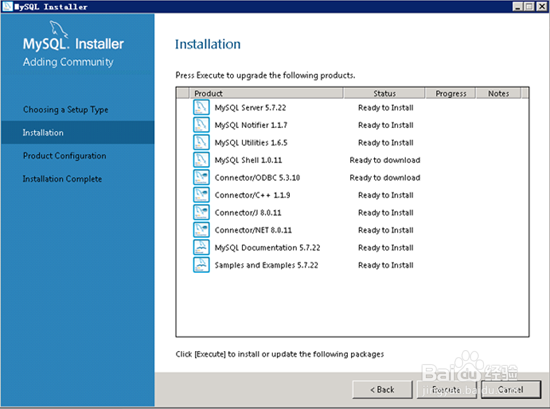The width and height of the screenshot is (550, 409).
Task: Select the Samples and Examples 5.7.22 text
Action: tap(266, 266)
